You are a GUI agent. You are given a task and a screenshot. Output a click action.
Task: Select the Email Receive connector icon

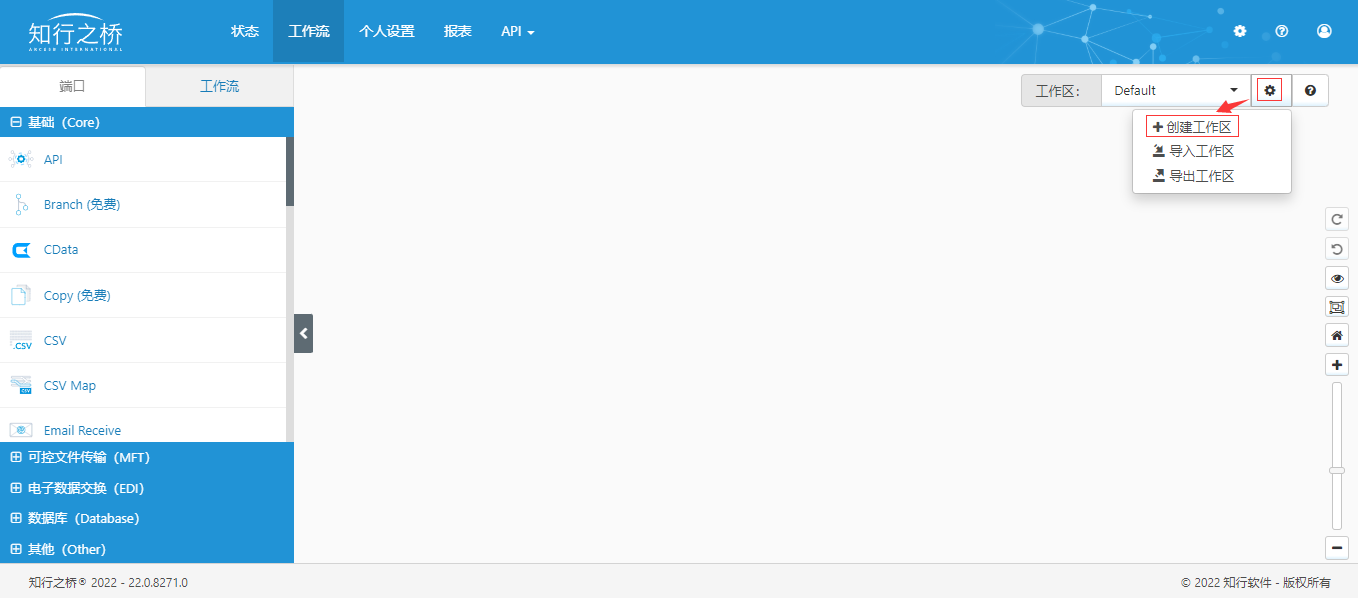click(21, 430)
